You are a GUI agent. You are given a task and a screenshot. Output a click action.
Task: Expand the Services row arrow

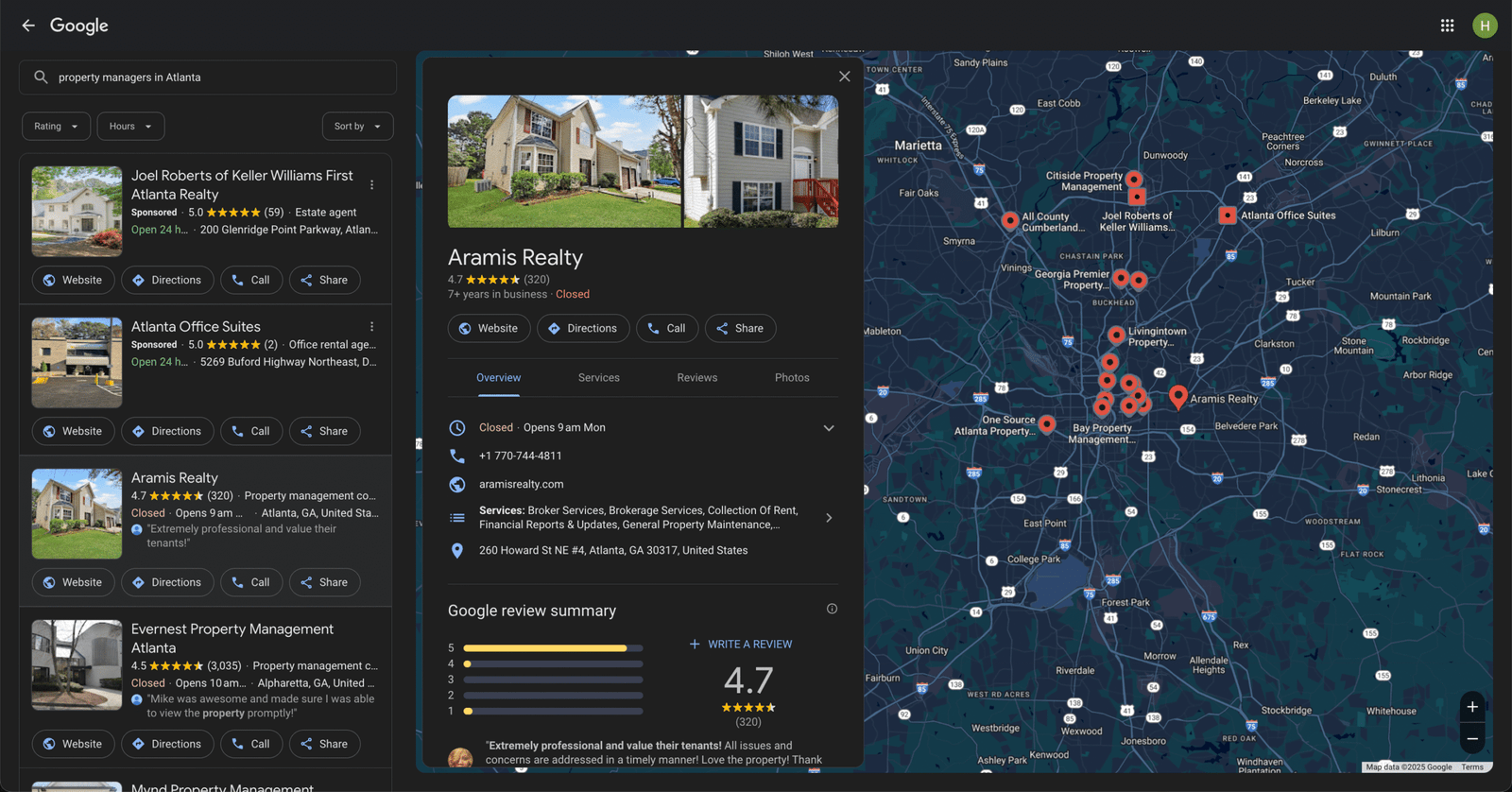coord(829,518)
